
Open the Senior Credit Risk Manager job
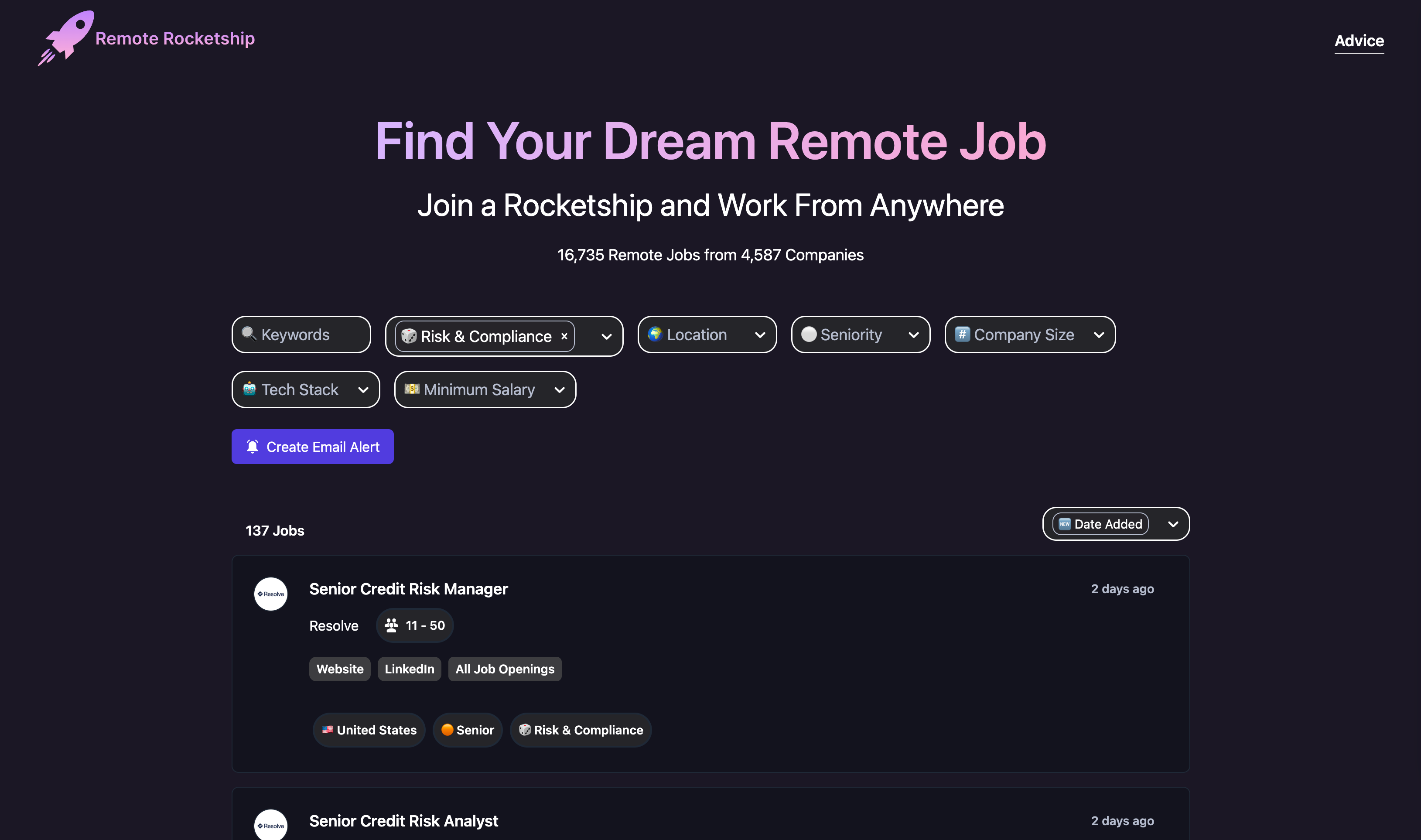click(408, 589)
